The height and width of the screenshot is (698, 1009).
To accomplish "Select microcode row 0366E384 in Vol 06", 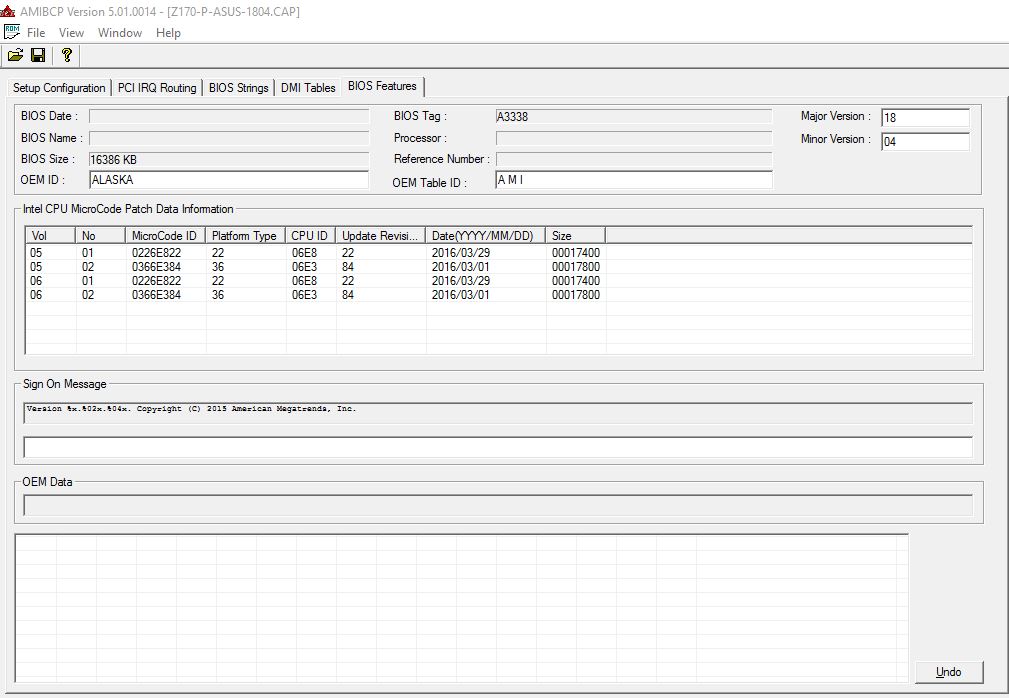I will [315, 295].
